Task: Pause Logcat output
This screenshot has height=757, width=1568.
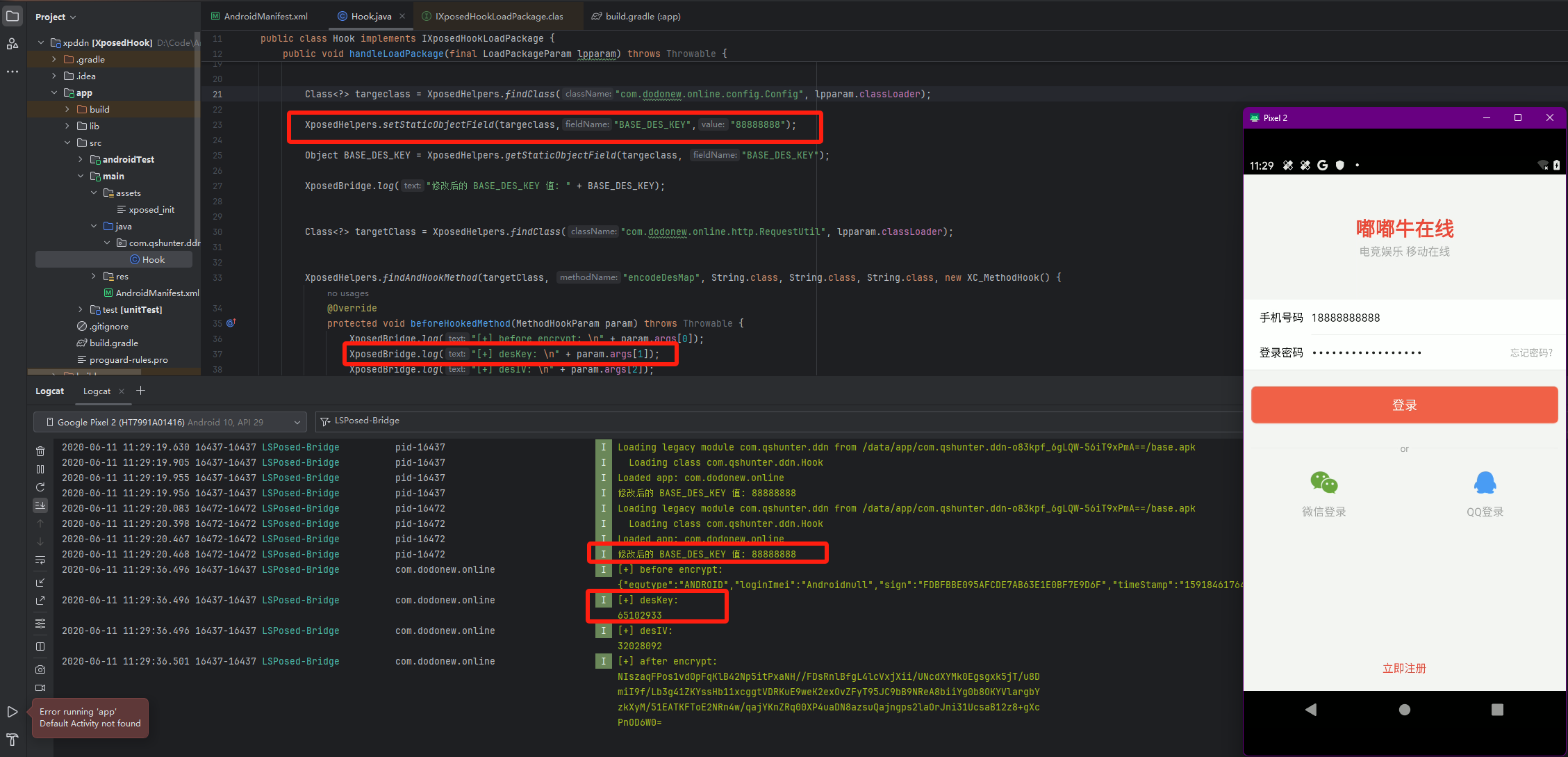Action: pos(40,469)
